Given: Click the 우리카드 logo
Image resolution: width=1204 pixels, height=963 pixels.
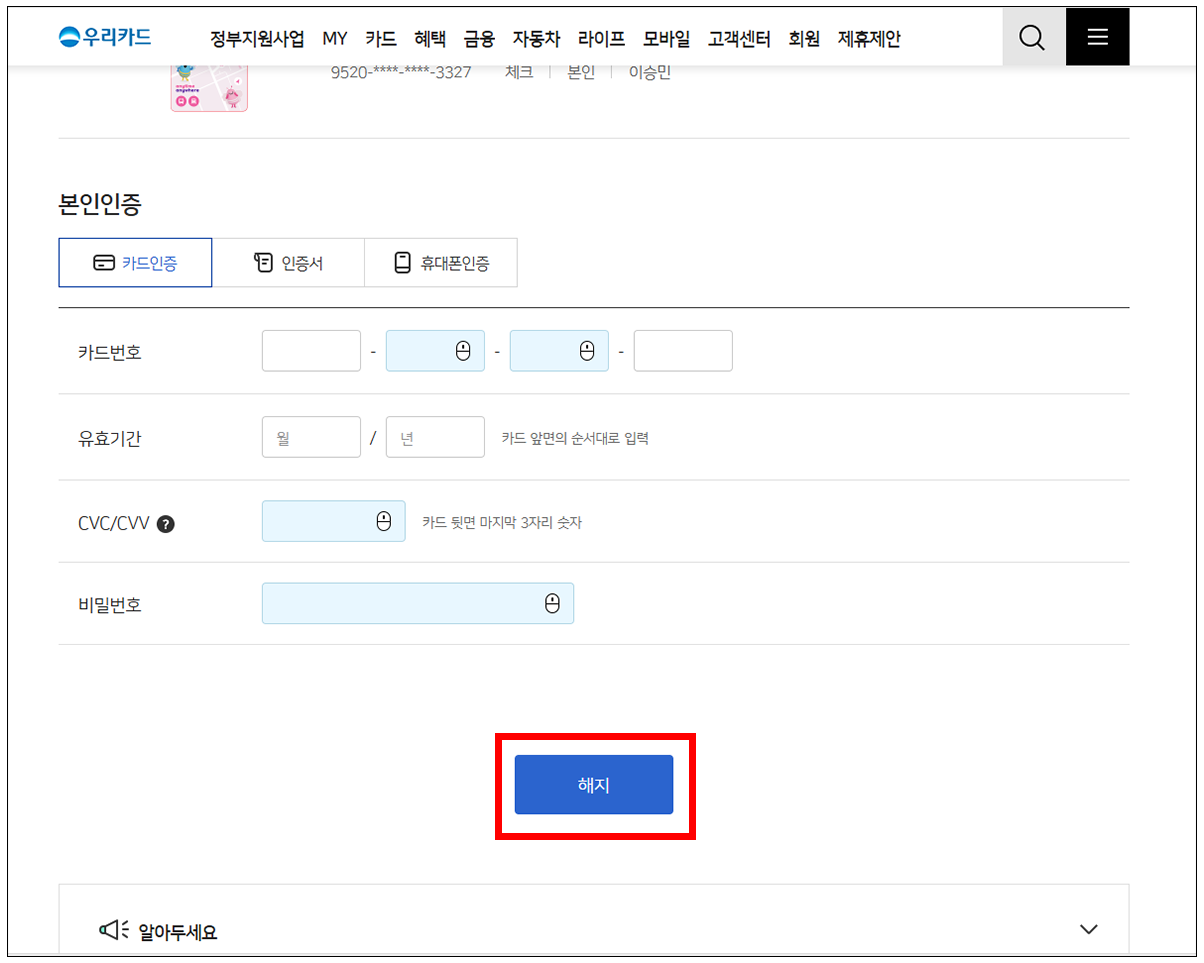Looking at the screenshot, I should click(x=106, y=37).
